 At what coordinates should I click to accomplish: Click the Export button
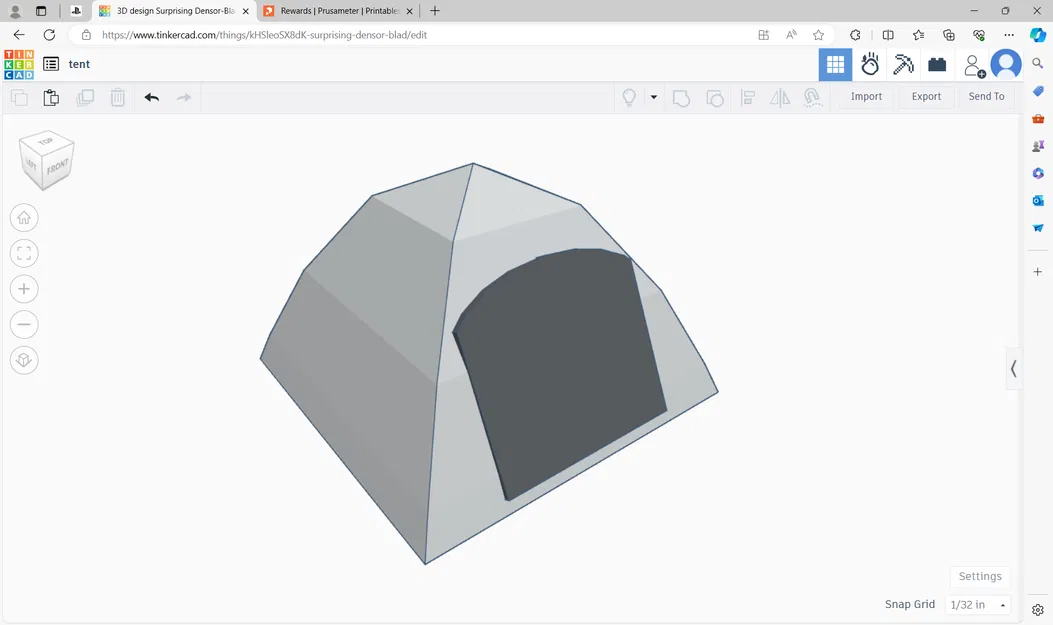[925, 96]
